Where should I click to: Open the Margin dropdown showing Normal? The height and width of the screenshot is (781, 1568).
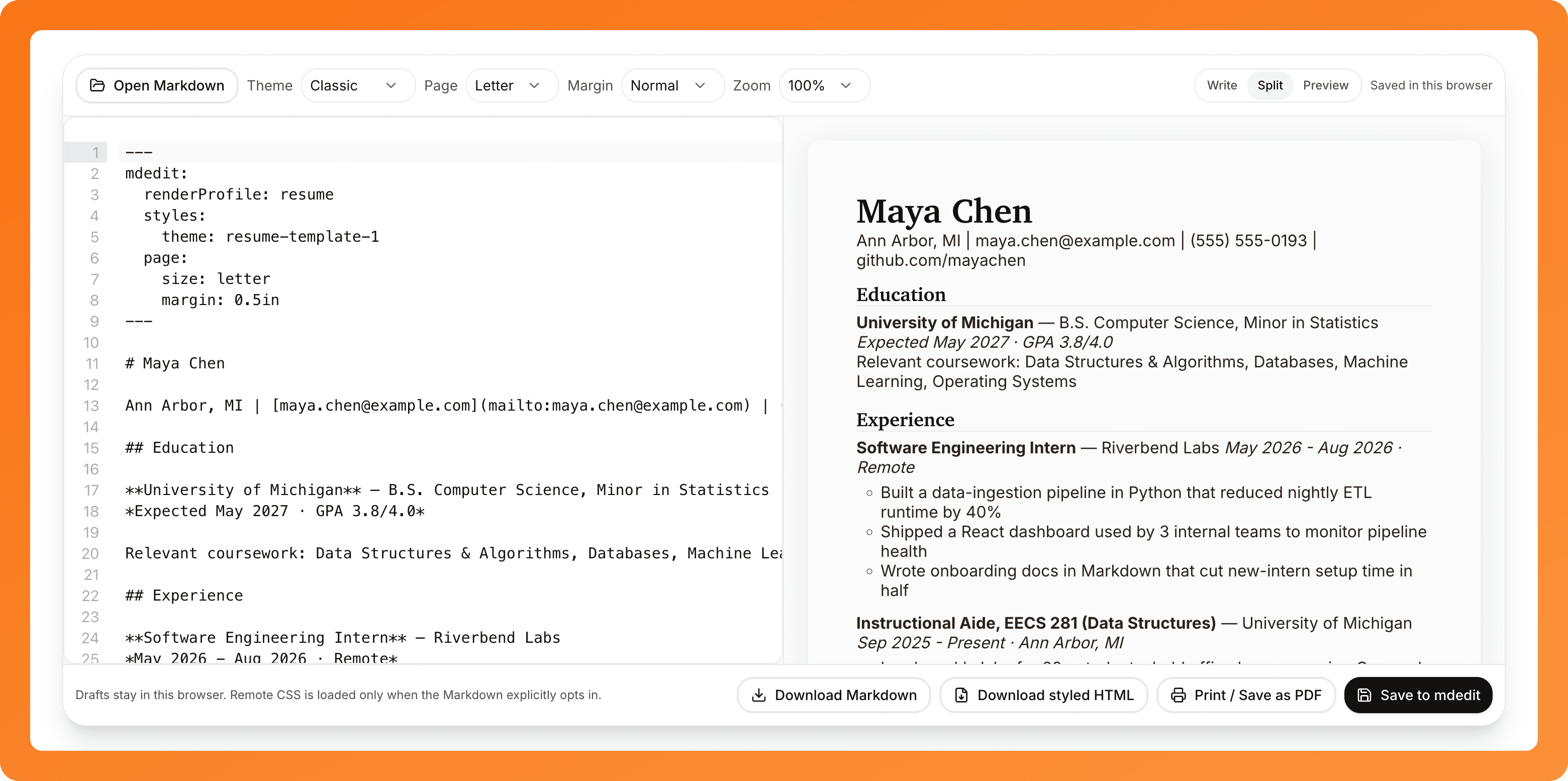672,85
